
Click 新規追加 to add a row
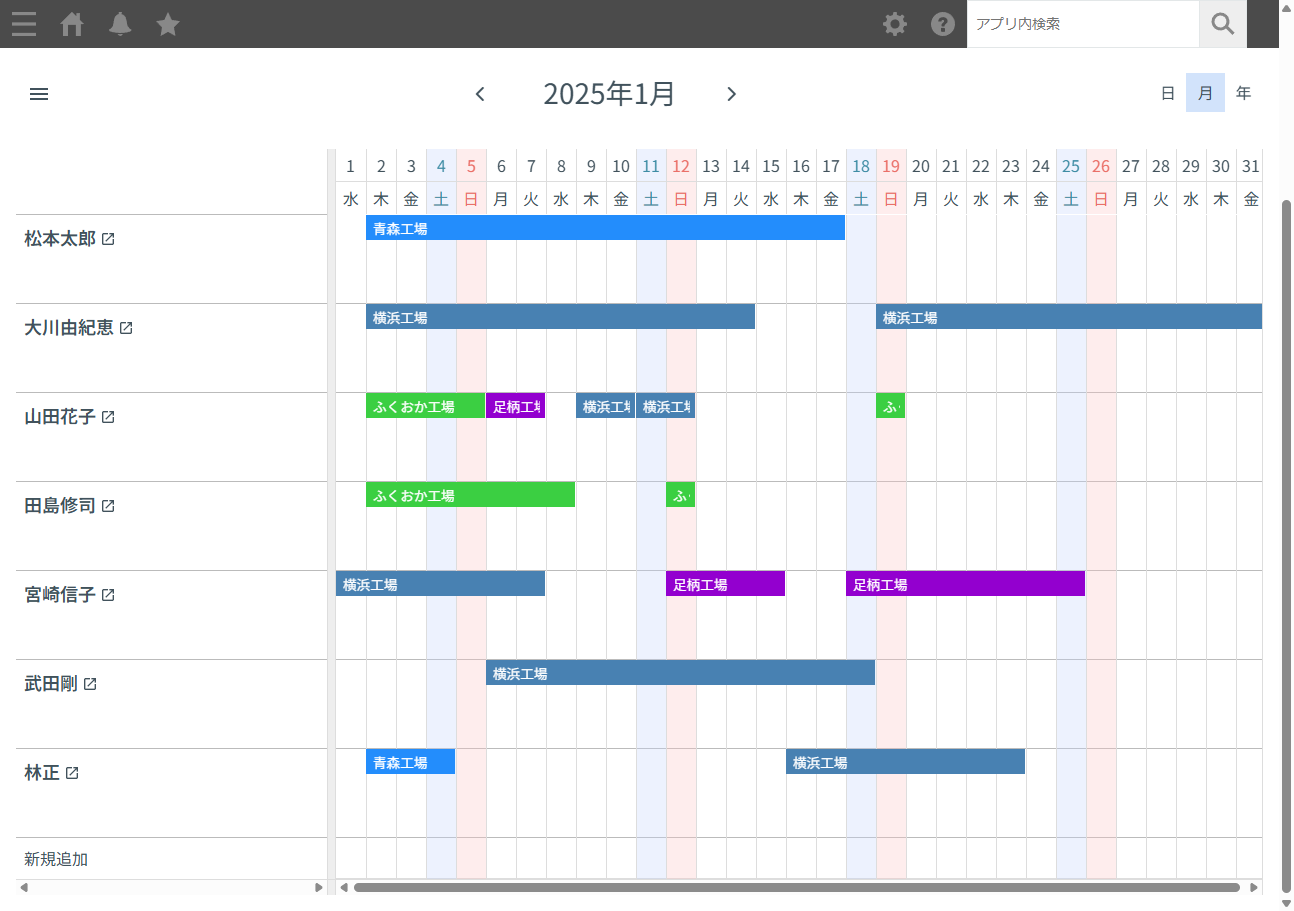tap(56, 859)
